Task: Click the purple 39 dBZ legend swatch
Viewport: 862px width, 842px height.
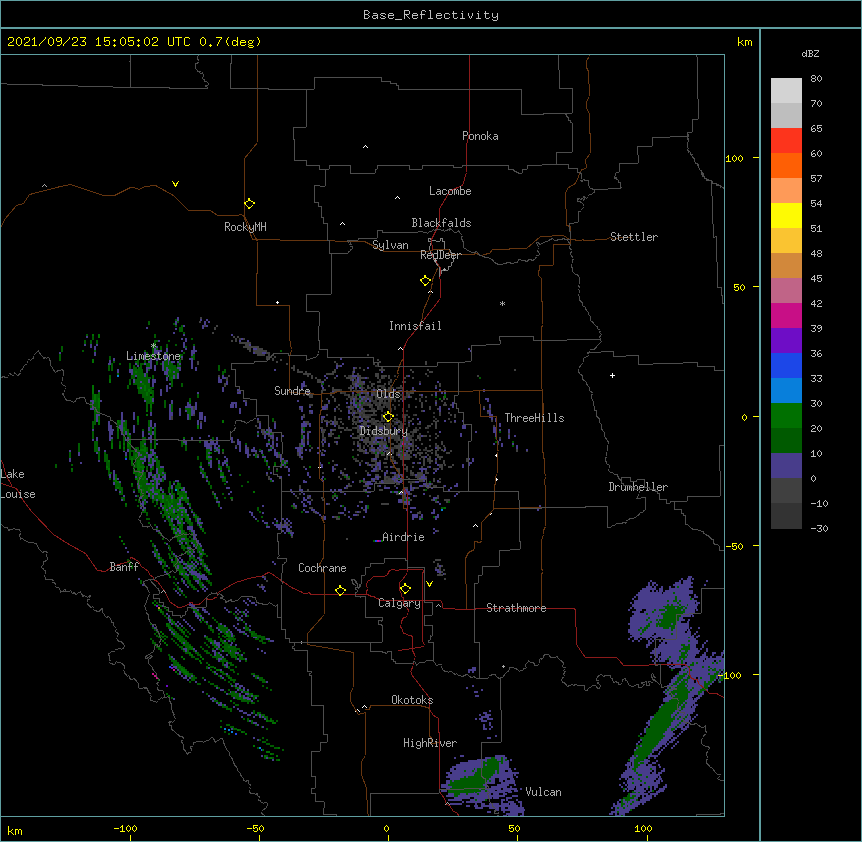Action: click(786, 341)
